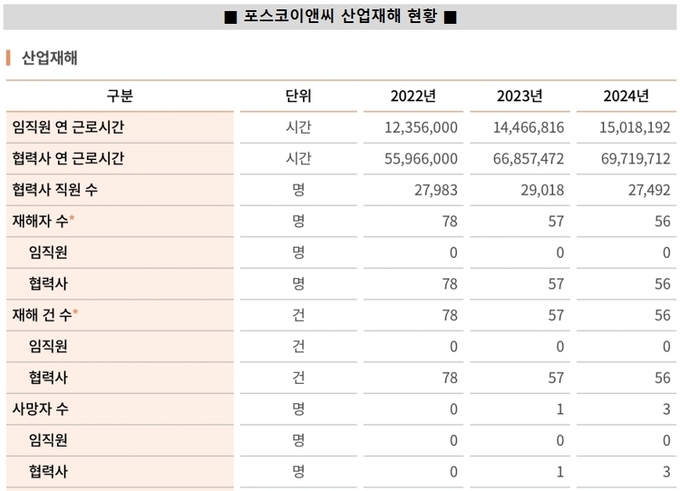The height and width of the screenshot is (491, 680).
Task: Click the 협력사 직원 수 value 29,018
Action: pos(543,190)
